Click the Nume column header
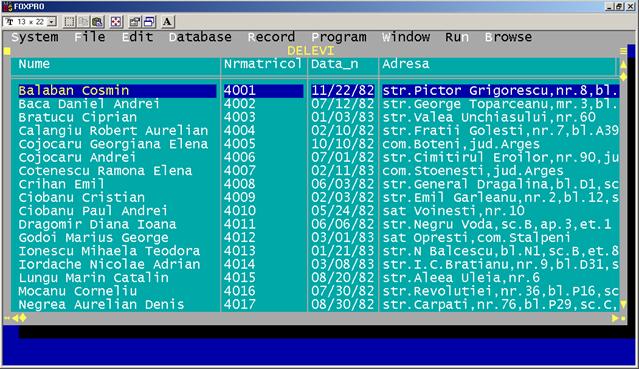The width and height of the screenshot is (639, 369). tap(34, 64)
